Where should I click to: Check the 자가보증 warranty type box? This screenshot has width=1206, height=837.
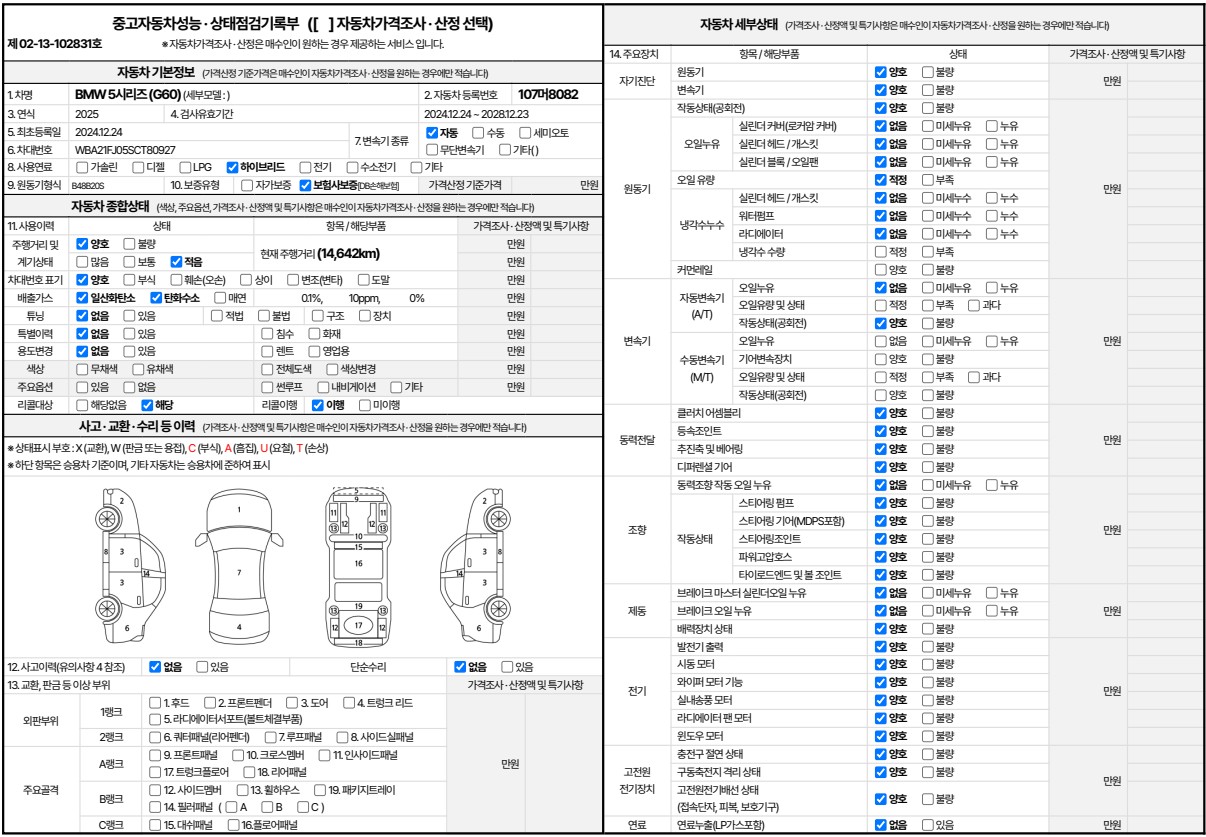tap(248, 185)
